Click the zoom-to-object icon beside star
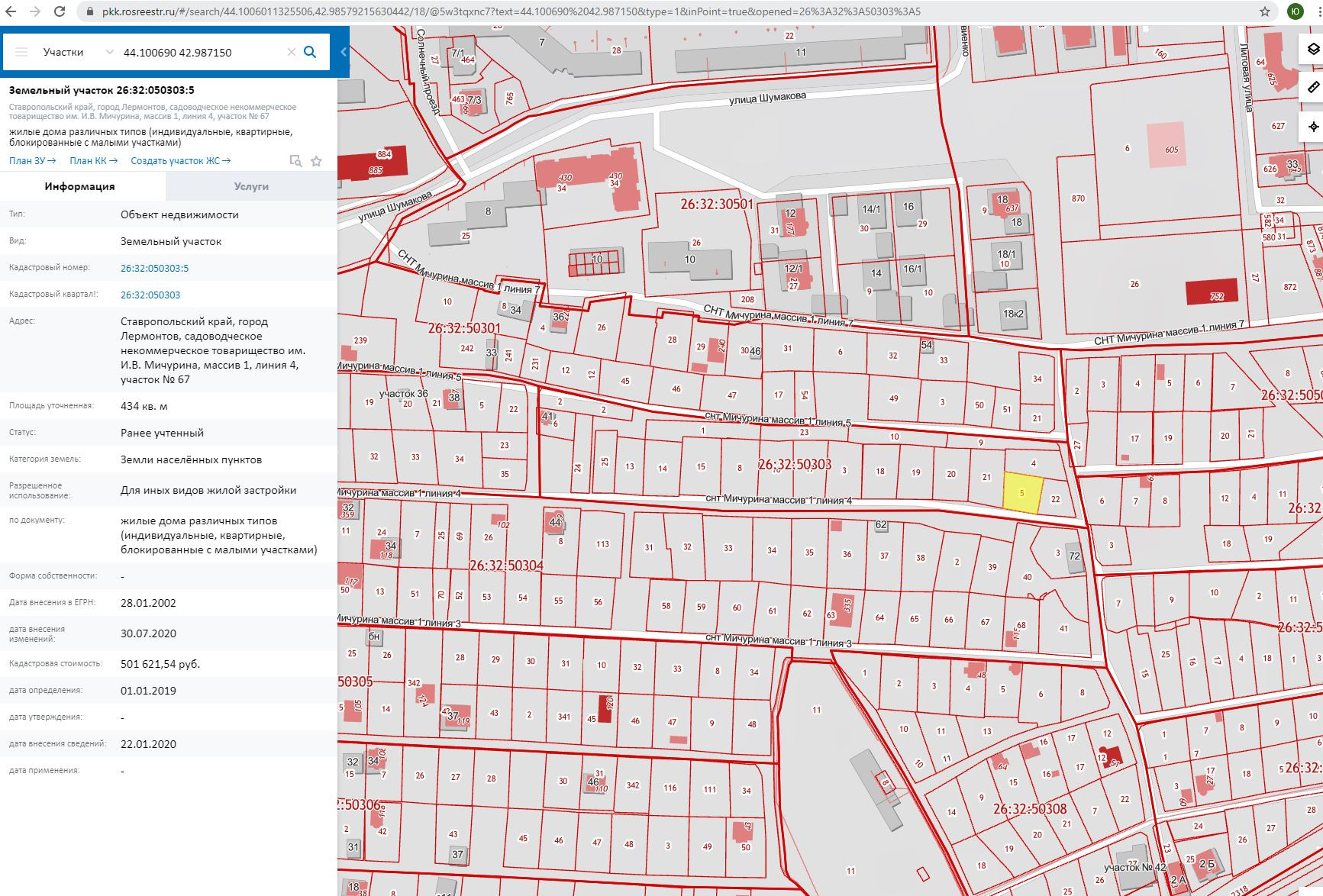This screenshot has height=896, width=1323. [x=295, y=161]
